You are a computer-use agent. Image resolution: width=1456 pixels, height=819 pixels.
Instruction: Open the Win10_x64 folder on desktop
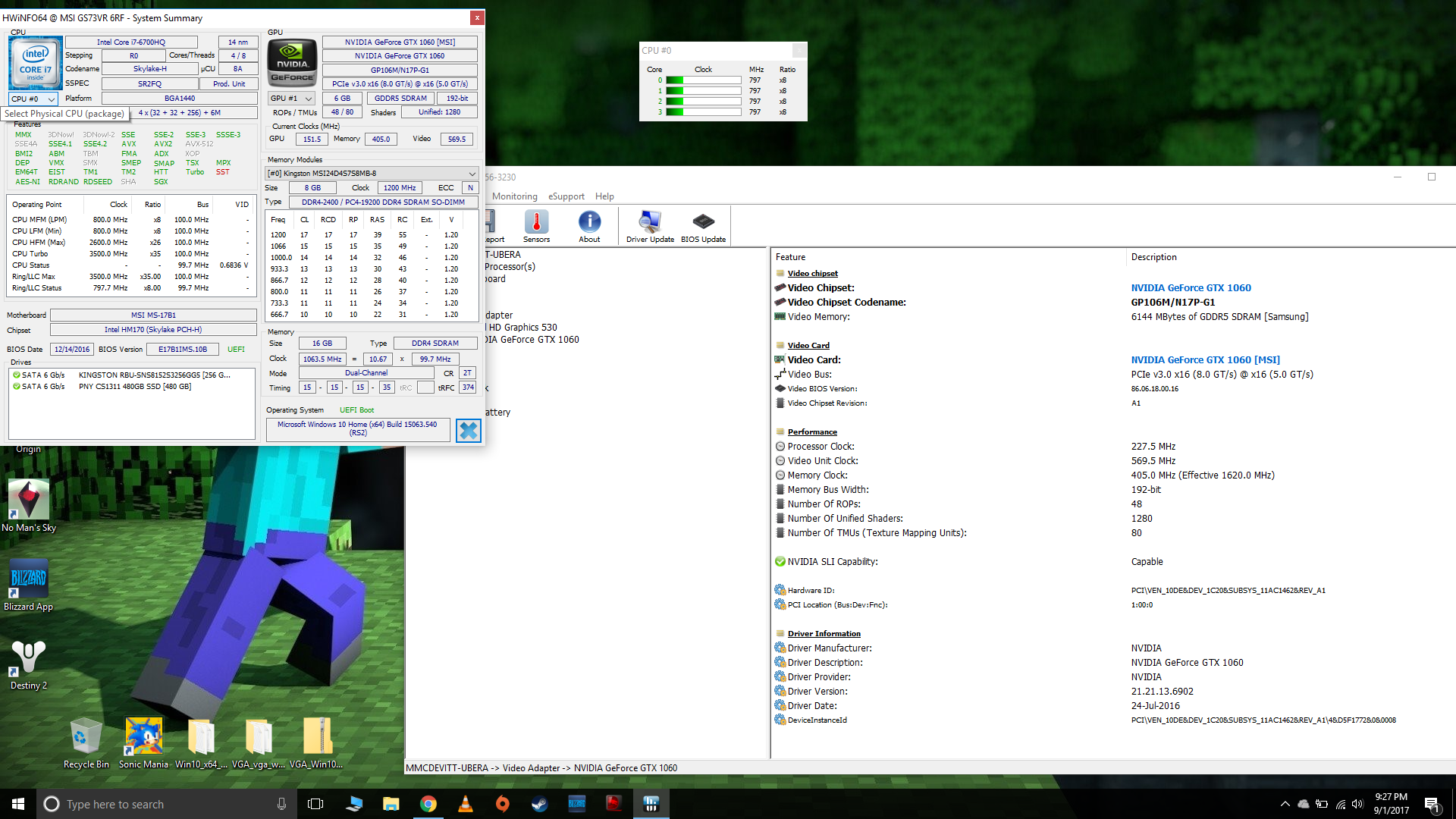[x=201, y=742]
